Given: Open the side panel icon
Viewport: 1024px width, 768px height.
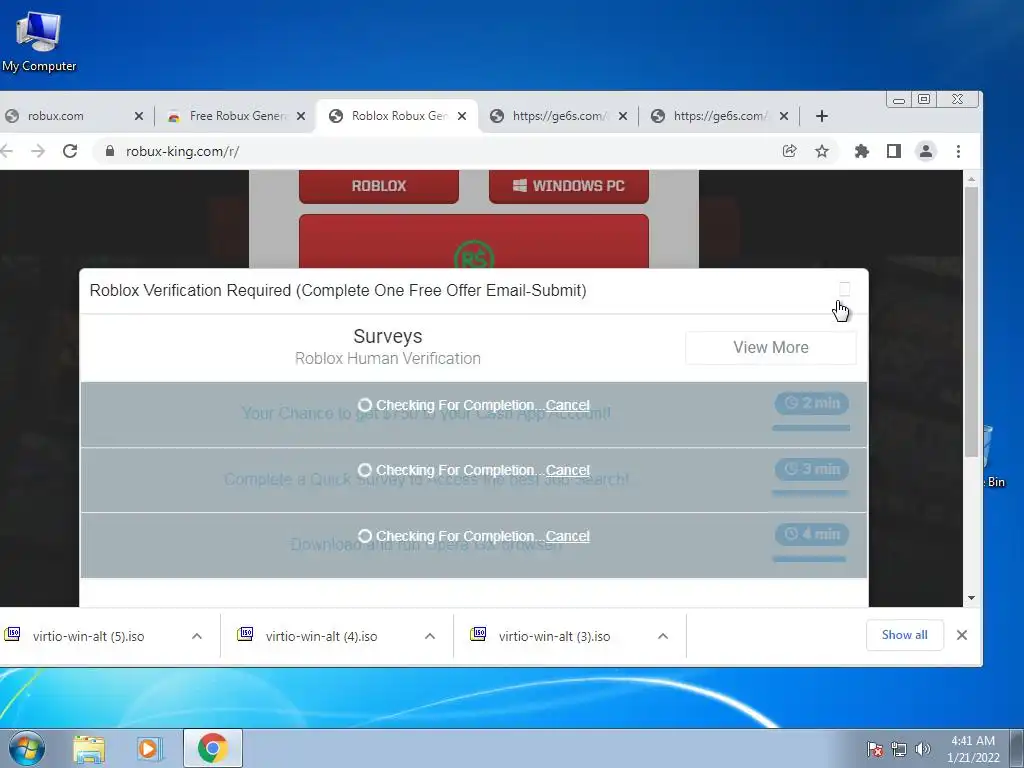Looking at the screenshot, I should (x=893, y=152).
